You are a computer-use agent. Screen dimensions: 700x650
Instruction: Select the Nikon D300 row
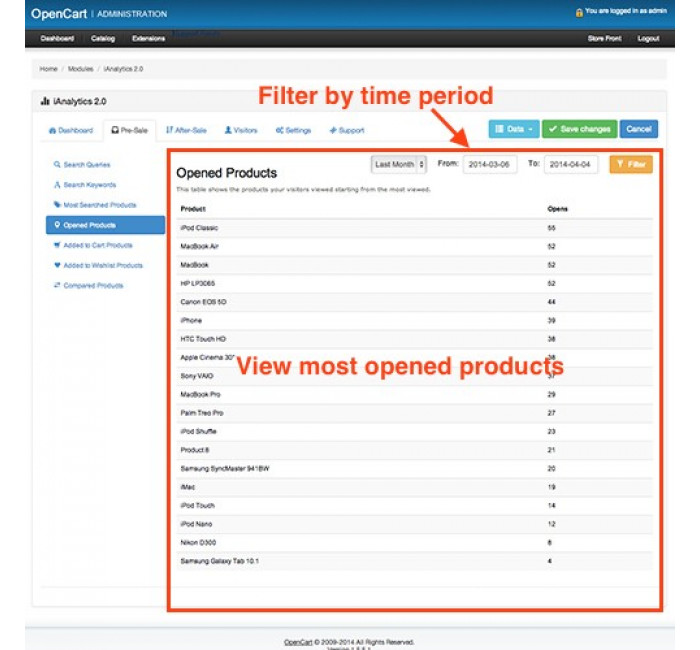(x=414, y=543)
